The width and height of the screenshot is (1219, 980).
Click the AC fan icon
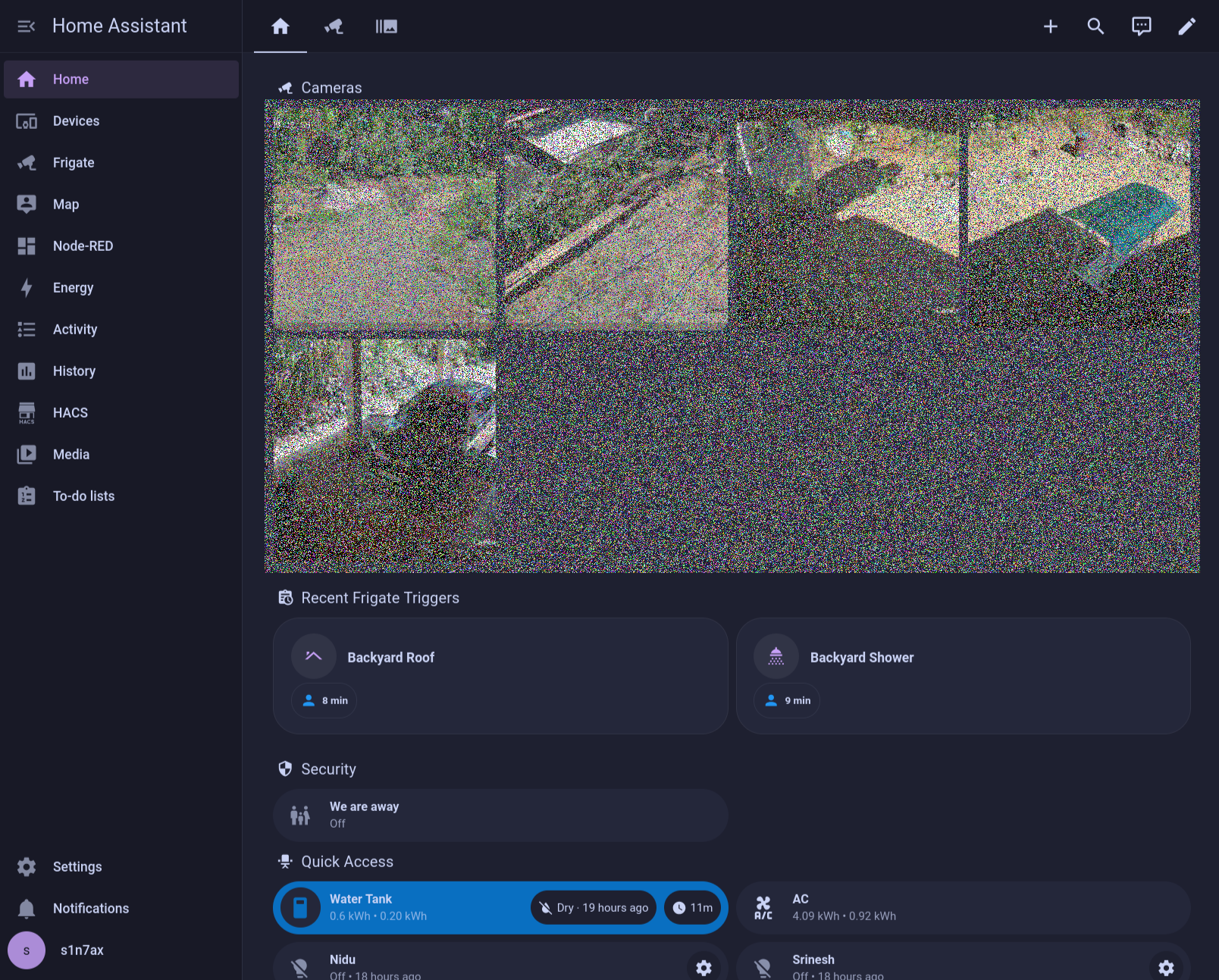click(x=763, y=908)
